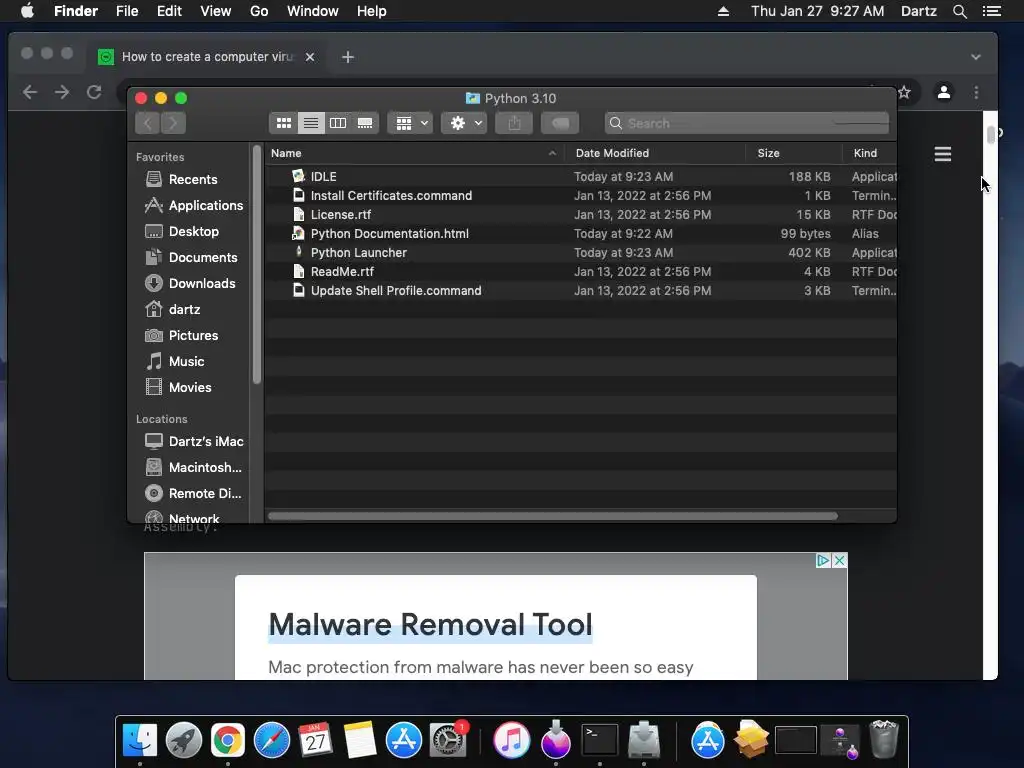Image resolution: width=1024 pixels, height=768 pixels.
Task: Select Python Documentation.html alias
Action: [581, 233]
